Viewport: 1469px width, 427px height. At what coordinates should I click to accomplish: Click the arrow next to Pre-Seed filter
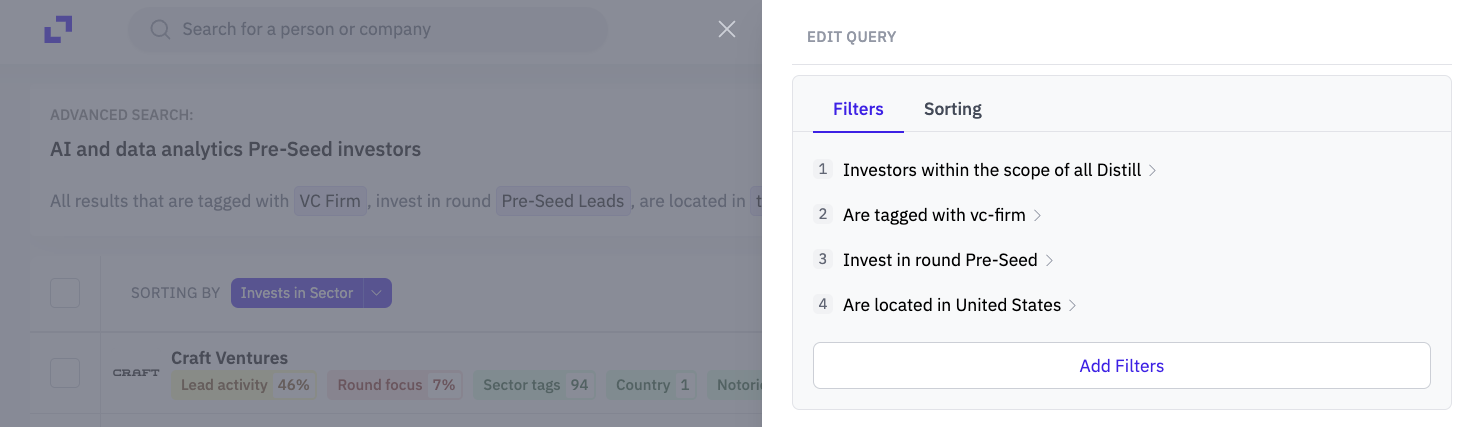(1049, 261)
